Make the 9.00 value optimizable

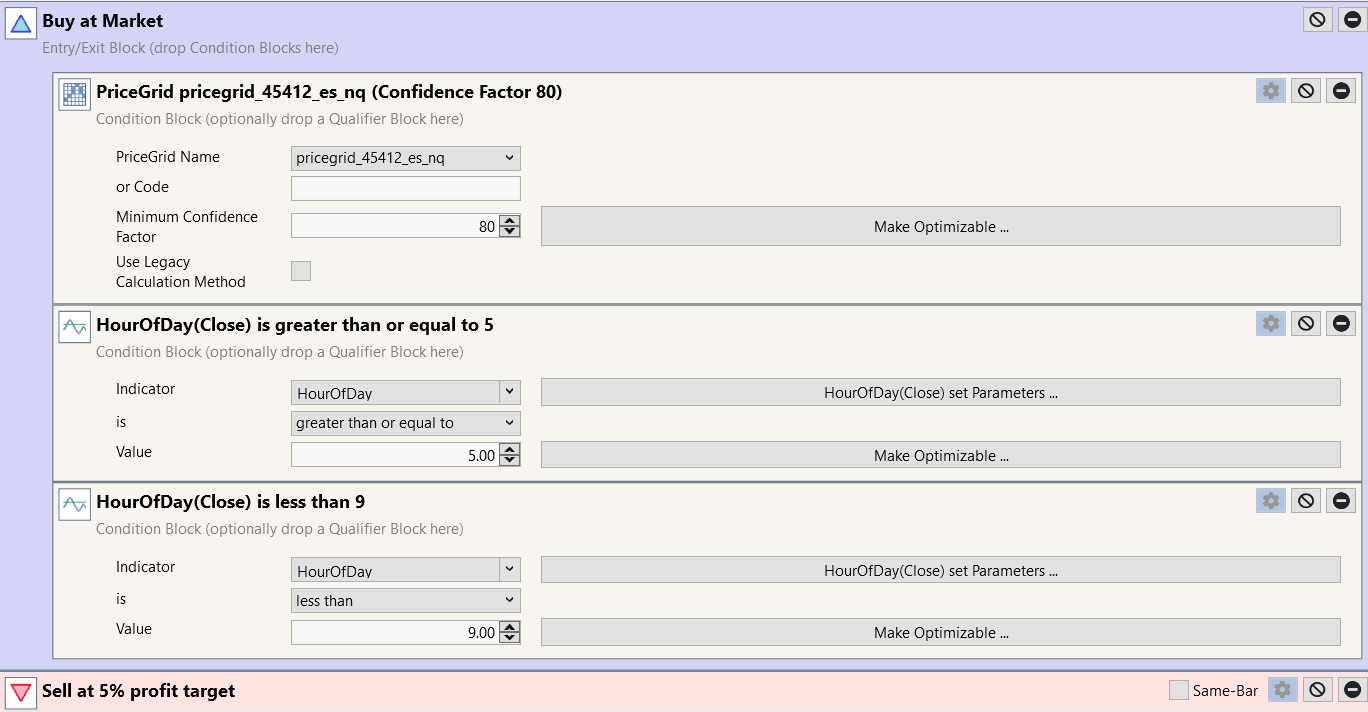(940, 633)
